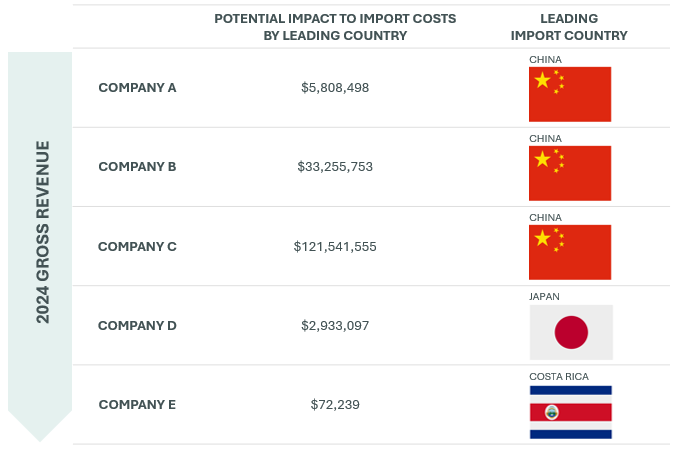This screenshot has width=682, height=449.
Task: Click the China flag for Company B
Action: (570, 173)
